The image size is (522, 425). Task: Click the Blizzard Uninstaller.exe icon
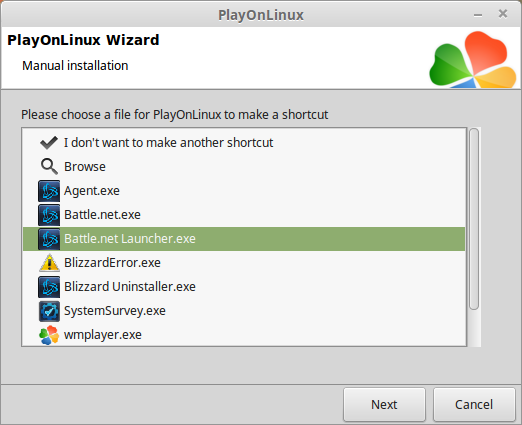[x=49, y=287]
